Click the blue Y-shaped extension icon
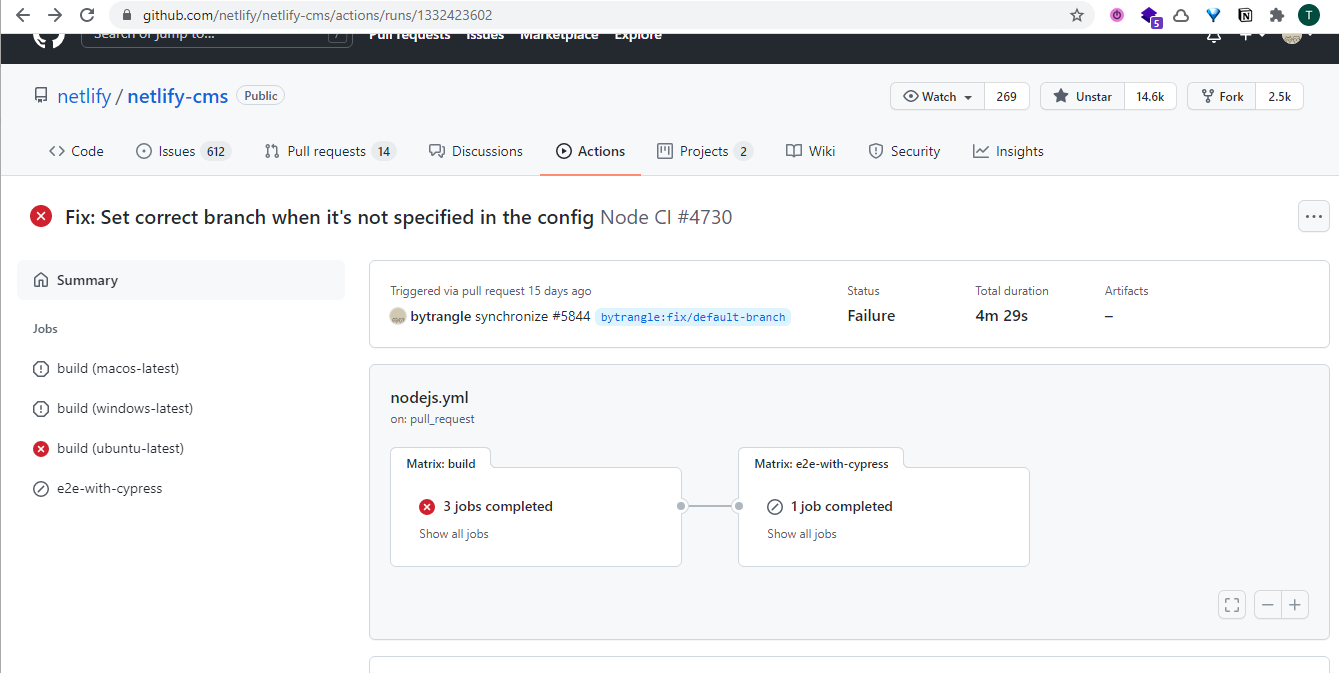This screenshot has height=673, width=1339. (x=1213, y=15)
